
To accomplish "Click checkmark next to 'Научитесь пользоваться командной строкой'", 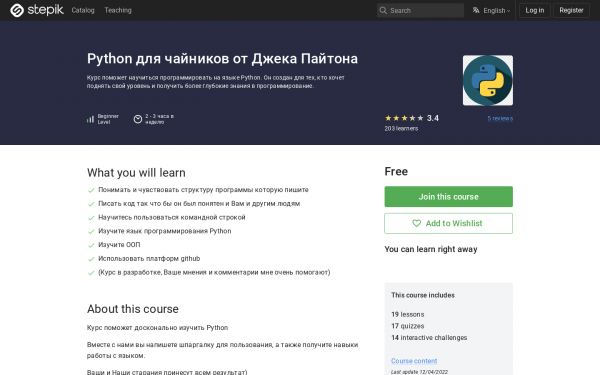I will (91, 218).
